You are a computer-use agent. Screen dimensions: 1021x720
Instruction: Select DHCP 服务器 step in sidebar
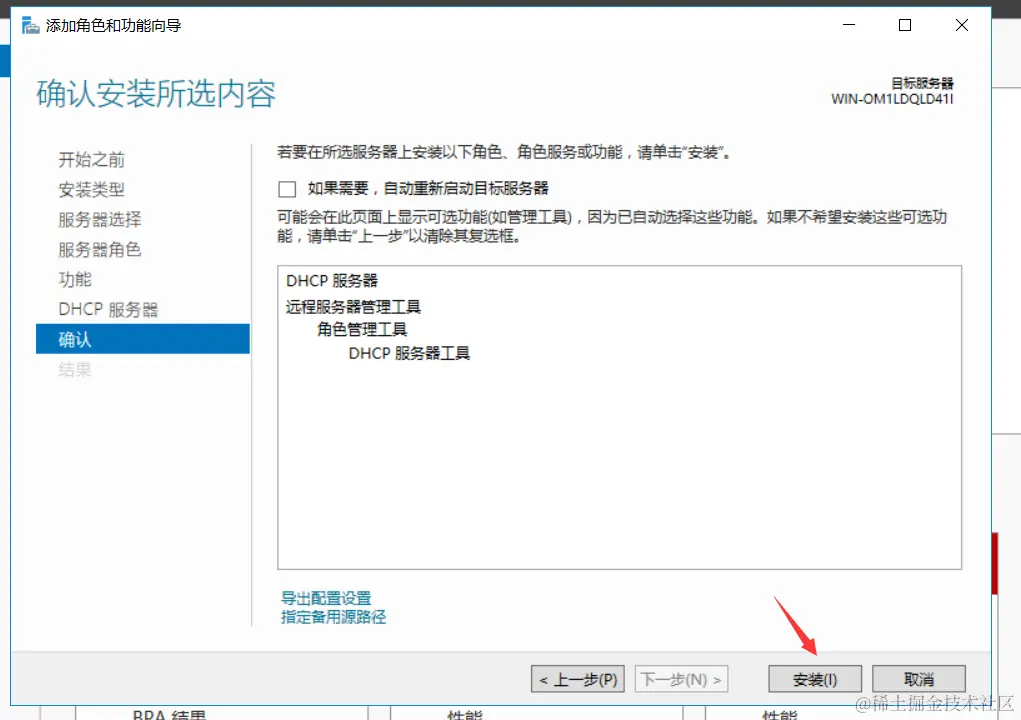[108, 309]
